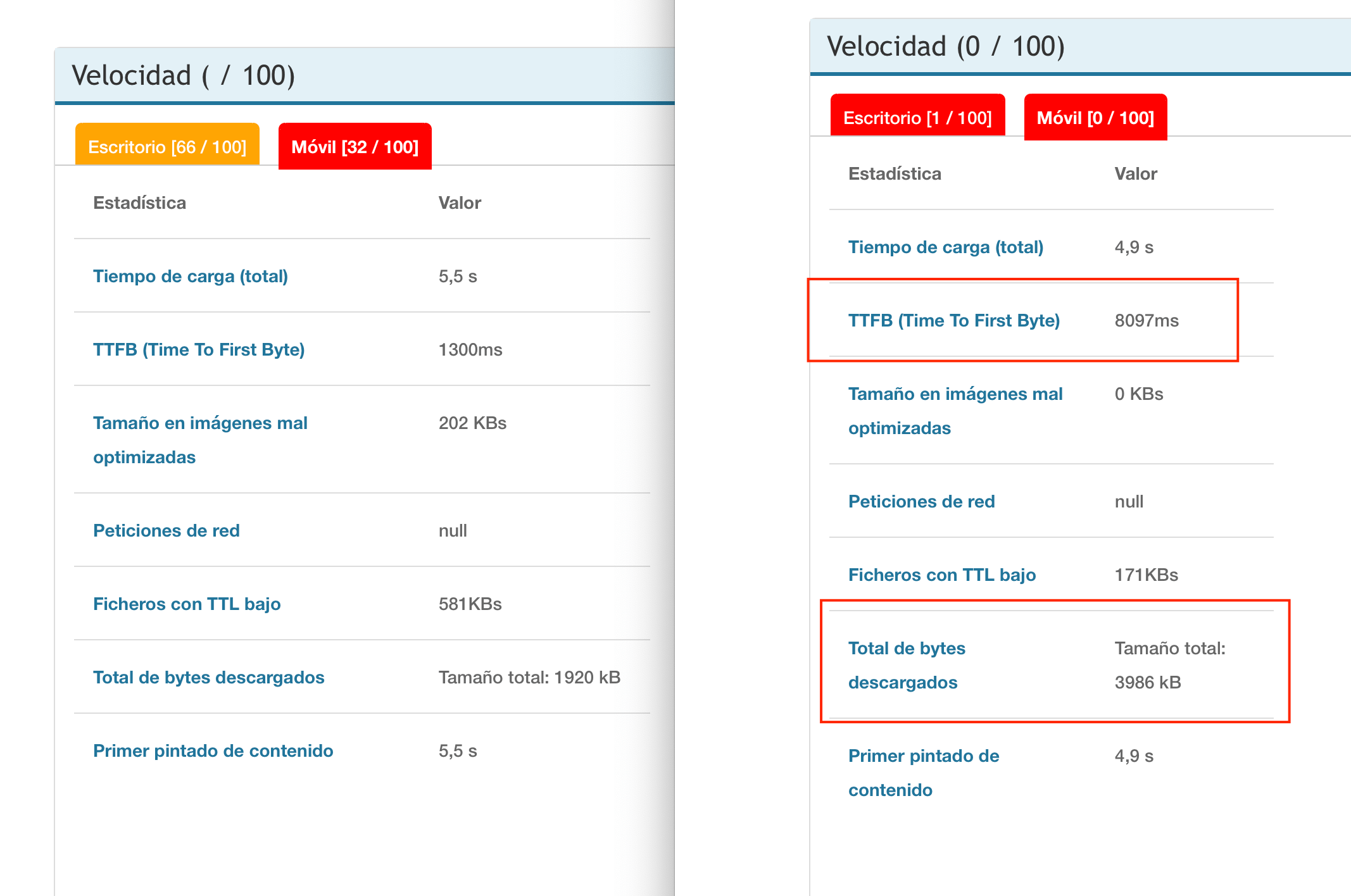Open Primer pintado de contenido link with 5,5 s
Viewport: 1351px width, 896px height.
(x=213, y=750)
